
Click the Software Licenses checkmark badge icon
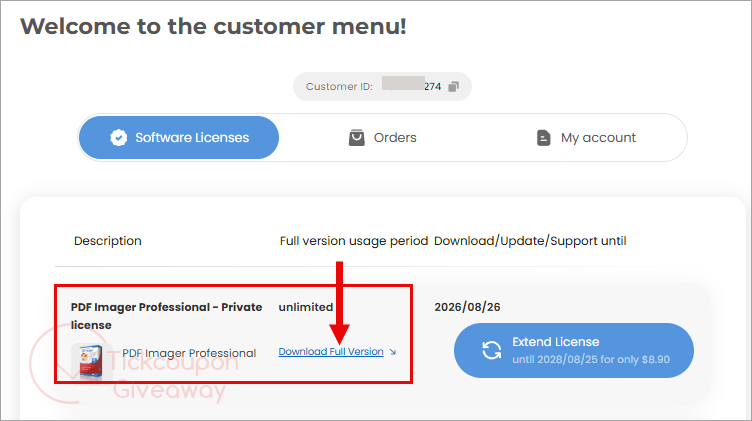(118, 138)
